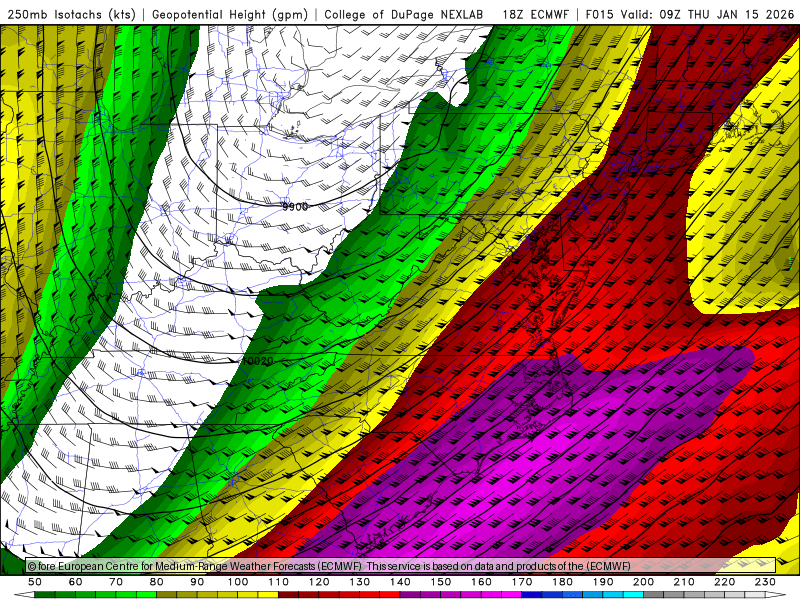
Task: Click the 10020 height contour label
Action: 258,361
